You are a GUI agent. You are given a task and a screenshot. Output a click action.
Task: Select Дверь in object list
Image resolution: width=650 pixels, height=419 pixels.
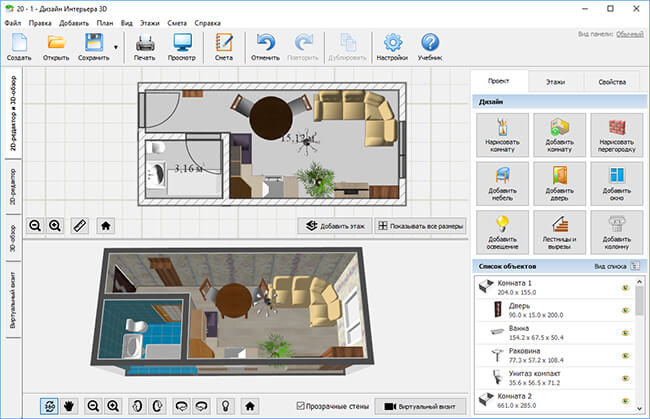click(x=554, y=310)
